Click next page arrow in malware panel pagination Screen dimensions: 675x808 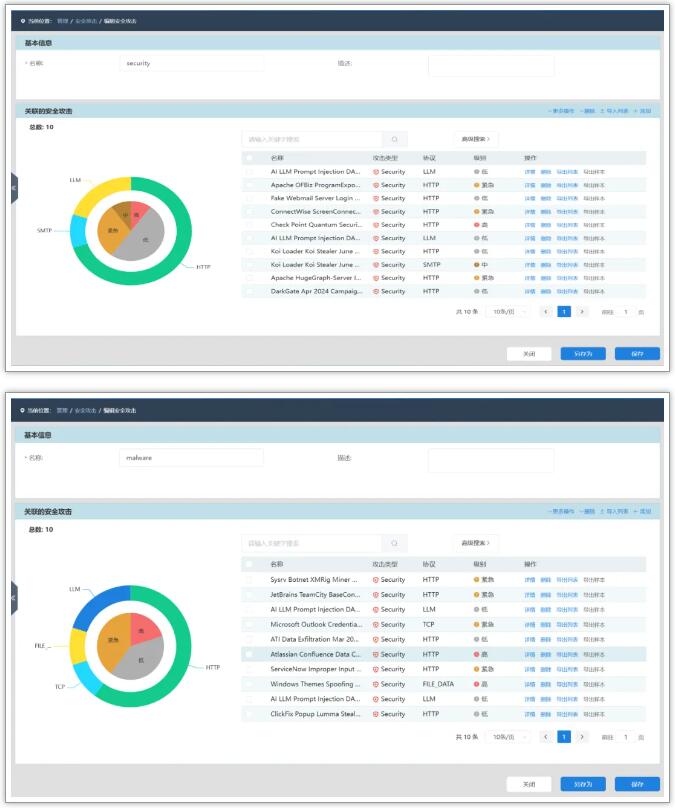coord(582,736)
